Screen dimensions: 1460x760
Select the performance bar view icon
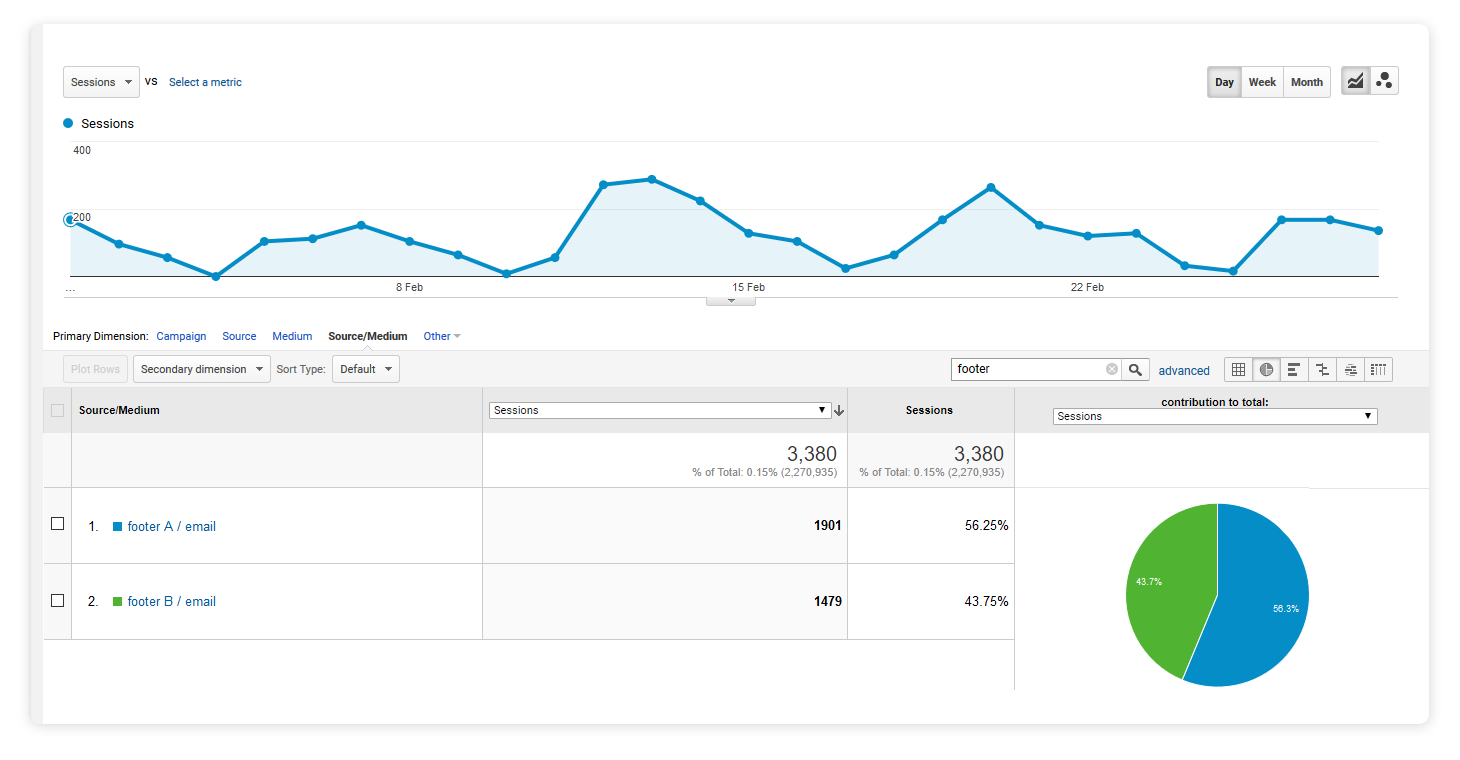point(1294,369)
